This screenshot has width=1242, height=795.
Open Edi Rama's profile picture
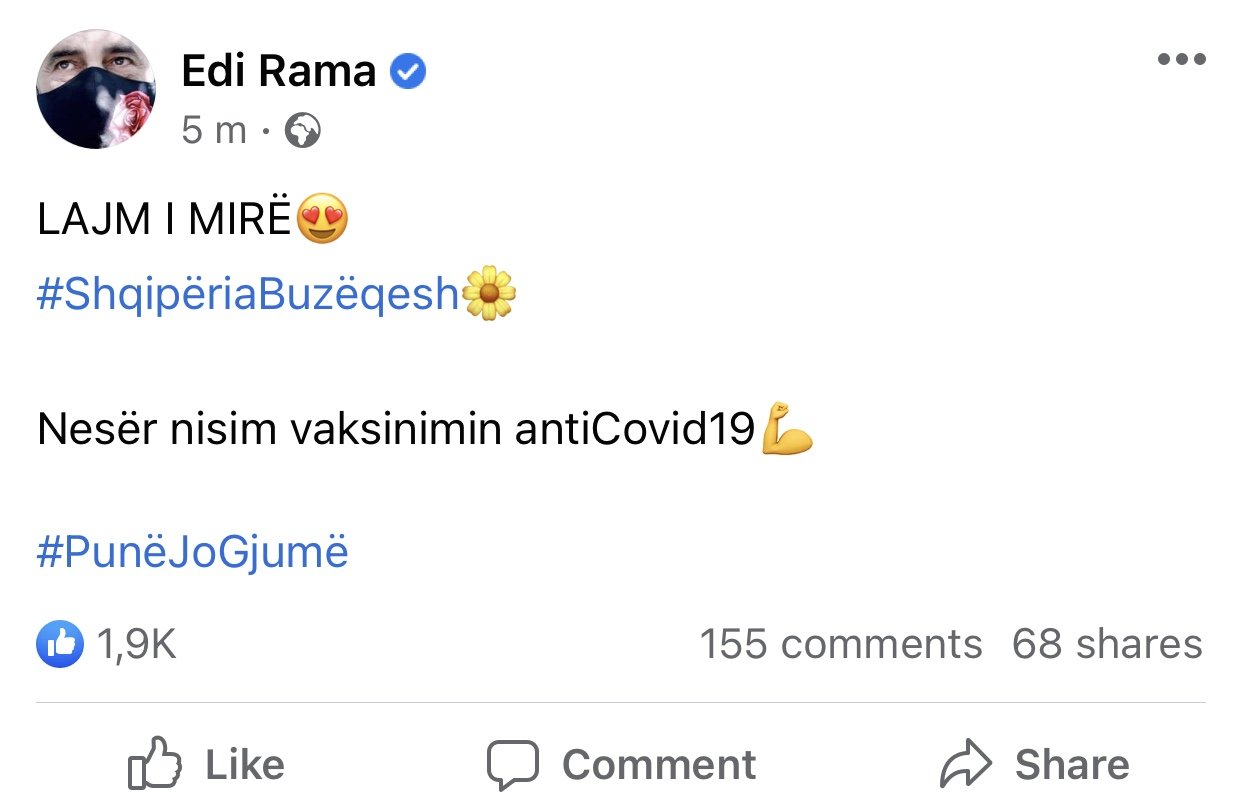click(x=96, y=89)
